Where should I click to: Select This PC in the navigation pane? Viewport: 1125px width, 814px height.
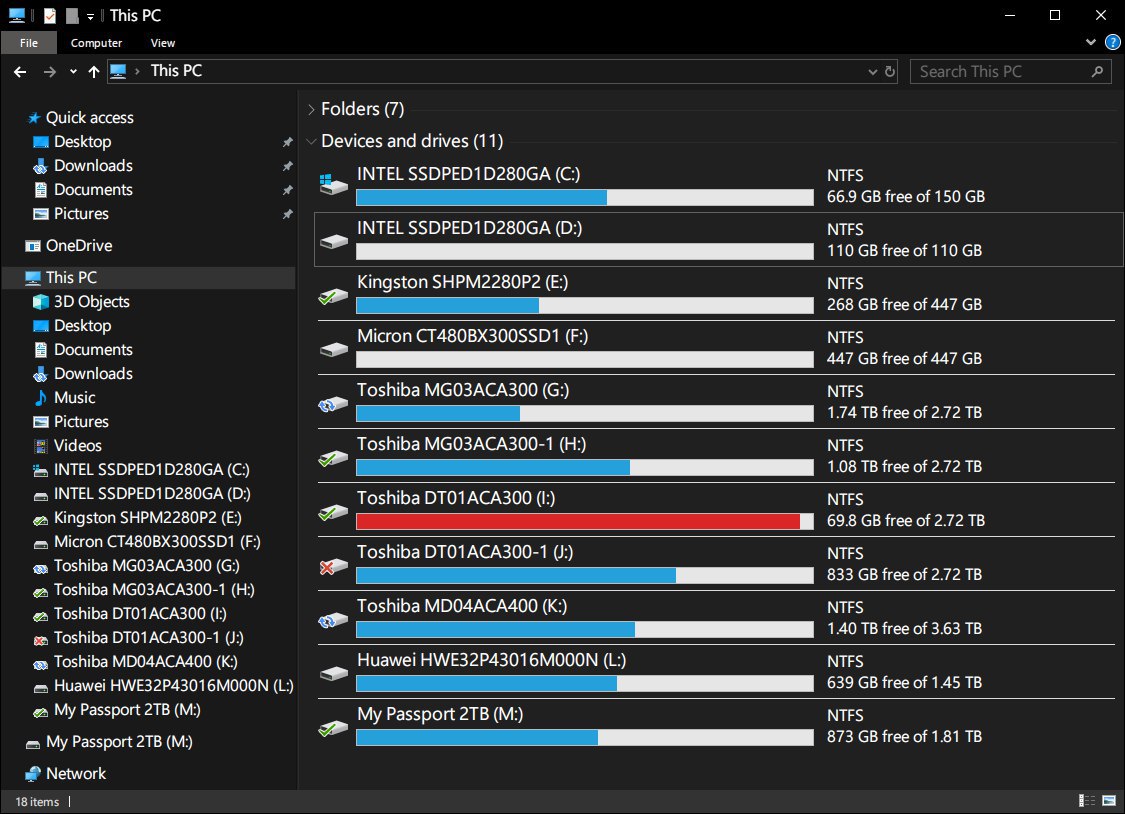(x=149, y=278)
